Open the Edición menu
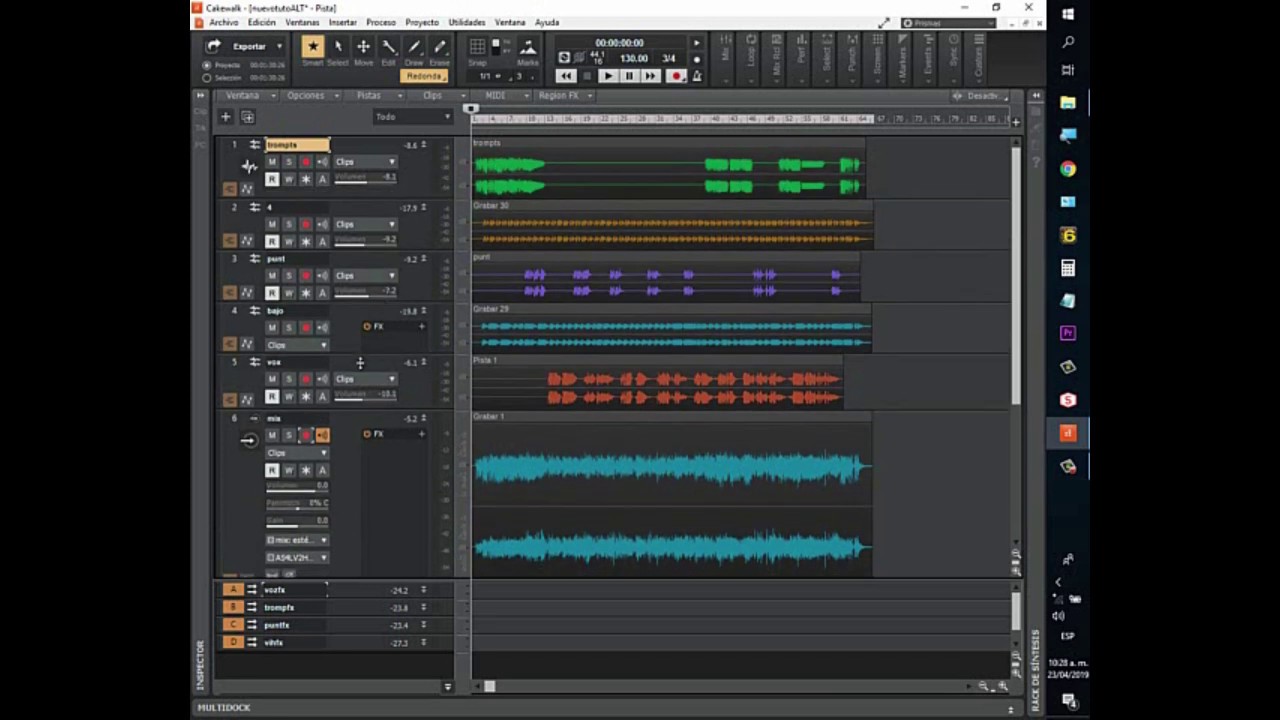Screen dimensions: 1280x720 tap(261, 22)
